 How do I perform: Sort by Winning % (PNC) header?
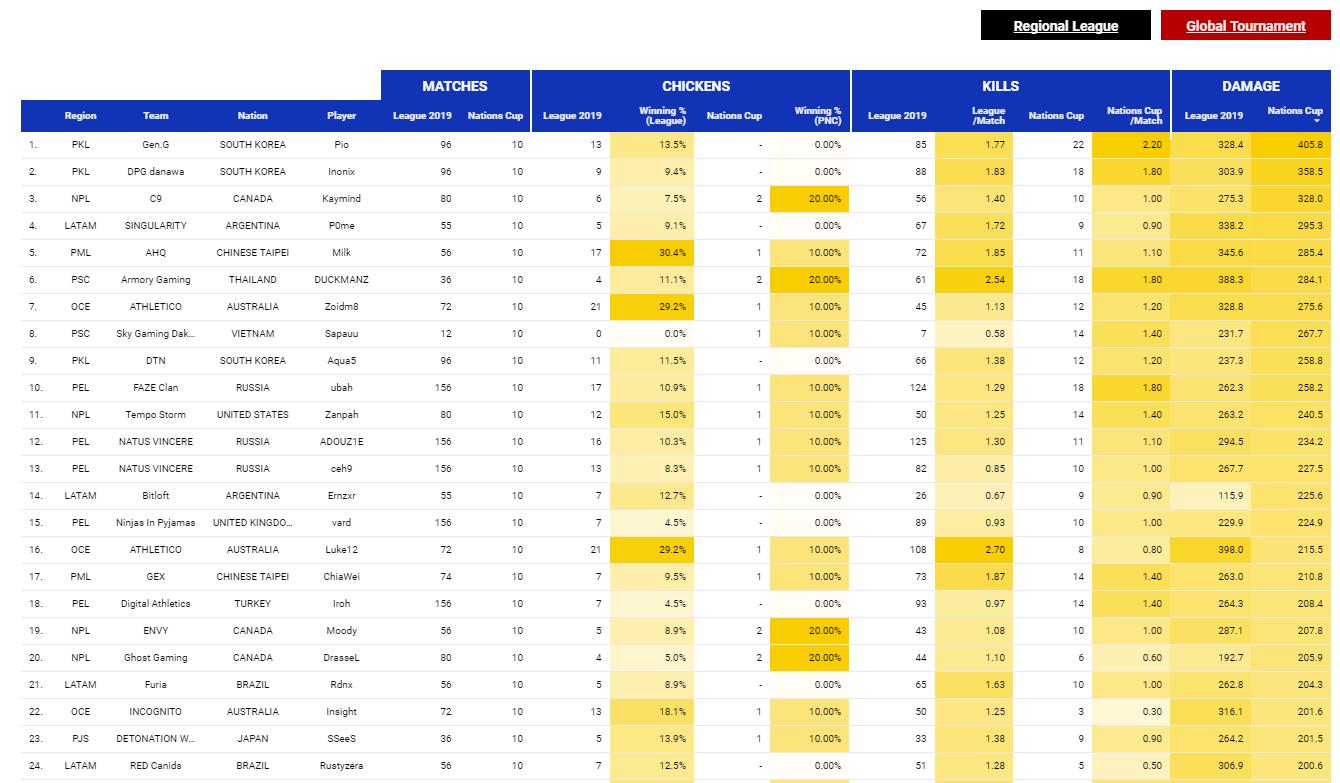[817, 116]
